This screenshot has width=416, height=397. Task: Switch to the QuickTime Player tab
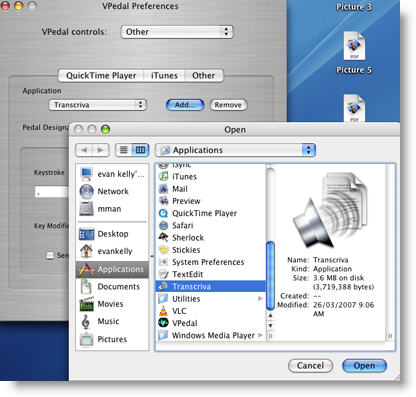pyautogui.click(x=101, y=76)
